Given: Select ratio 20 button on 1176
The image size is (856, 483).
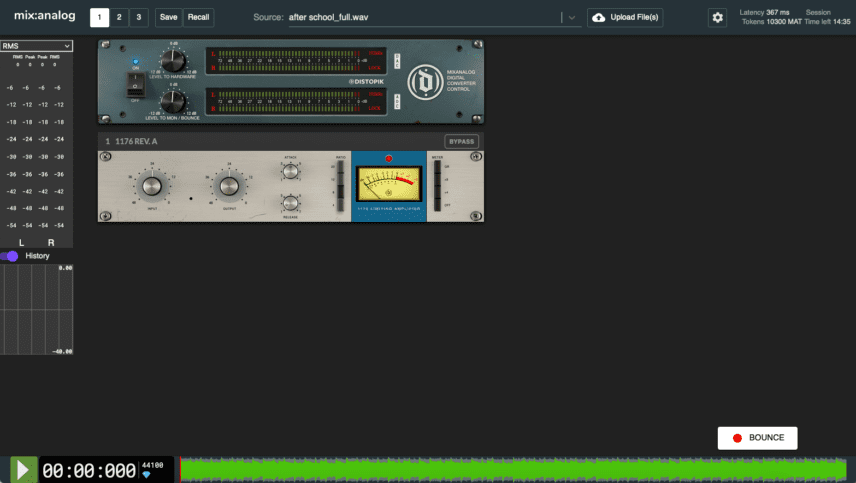Looking at the screenshot, I should pos(340,167).
